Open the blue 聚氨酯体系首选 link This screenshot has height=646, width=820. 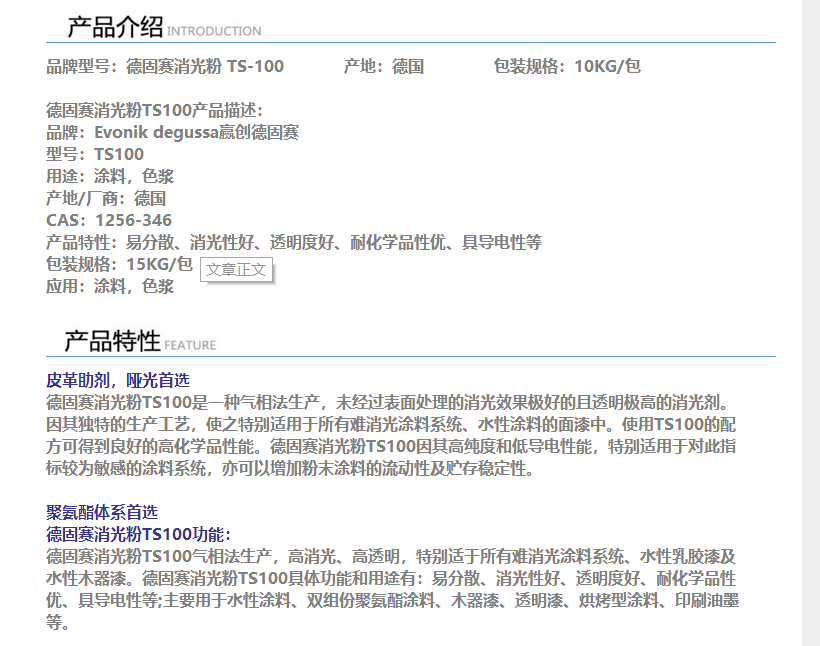pyautogui.click(x=102, y=512)
